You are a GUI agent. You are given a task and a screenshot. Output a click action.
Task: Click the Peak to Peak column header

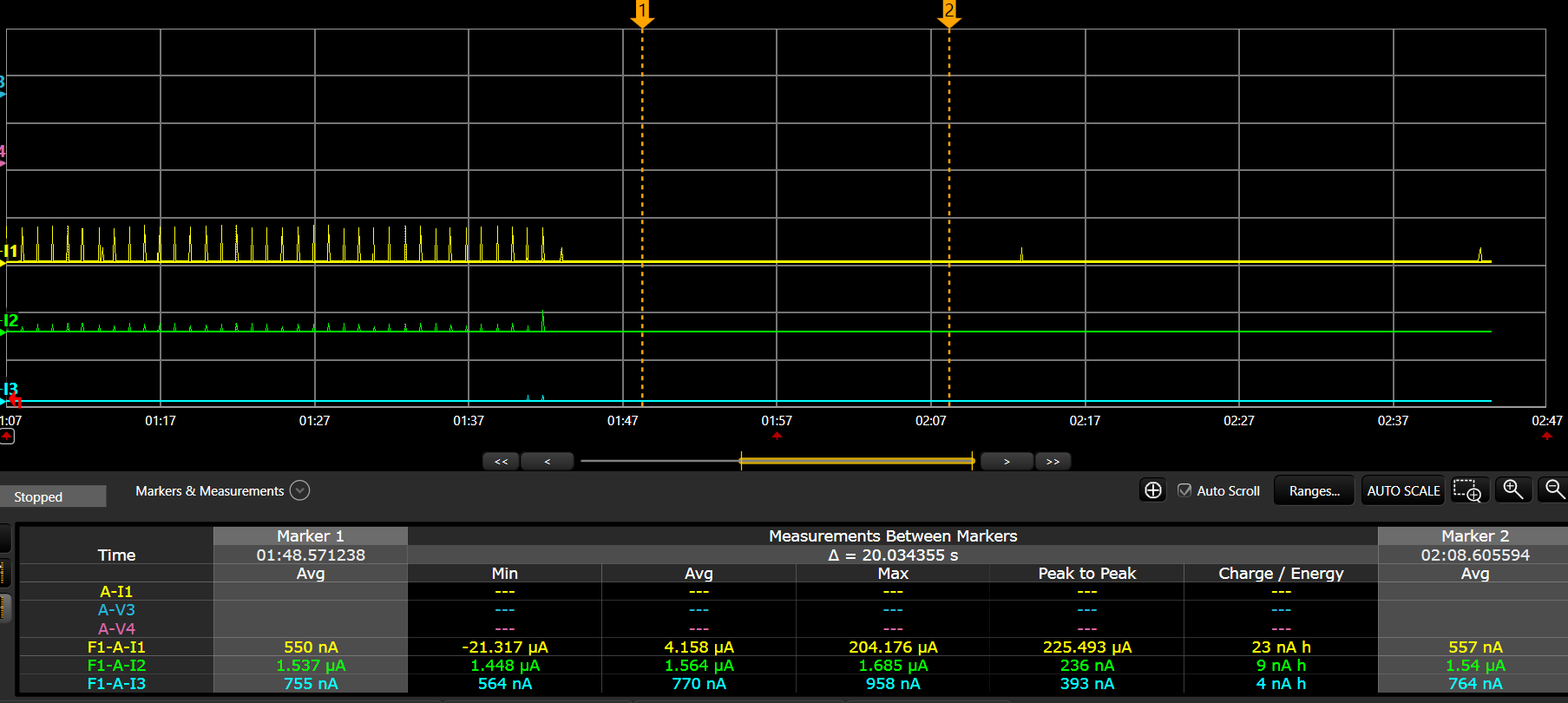click(1086, 573)
